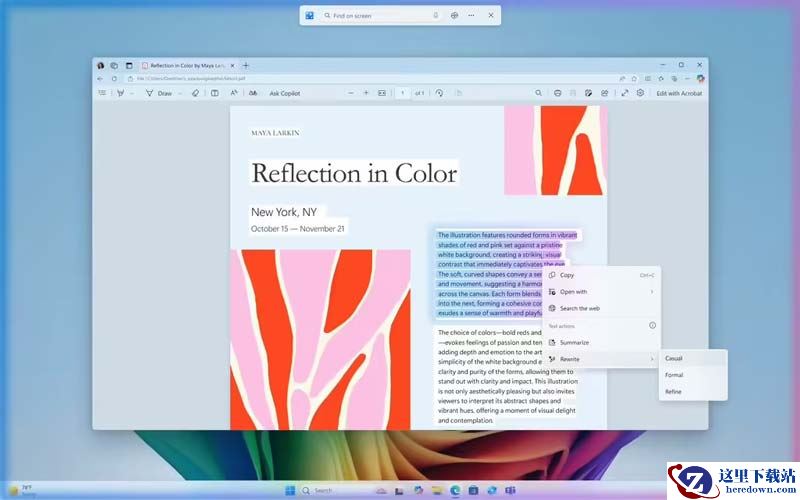
Task: Click the translate icon in PDF toolbar
Action: tap(253, 93)
